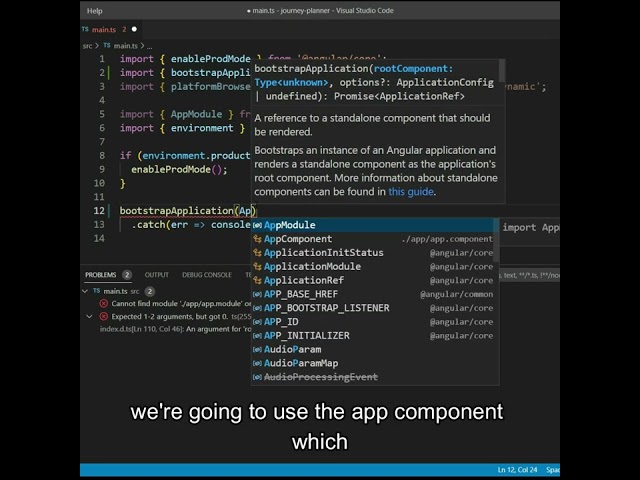Click the parameter hint scrollbar

pyautogui.click(x=502, y=71)
